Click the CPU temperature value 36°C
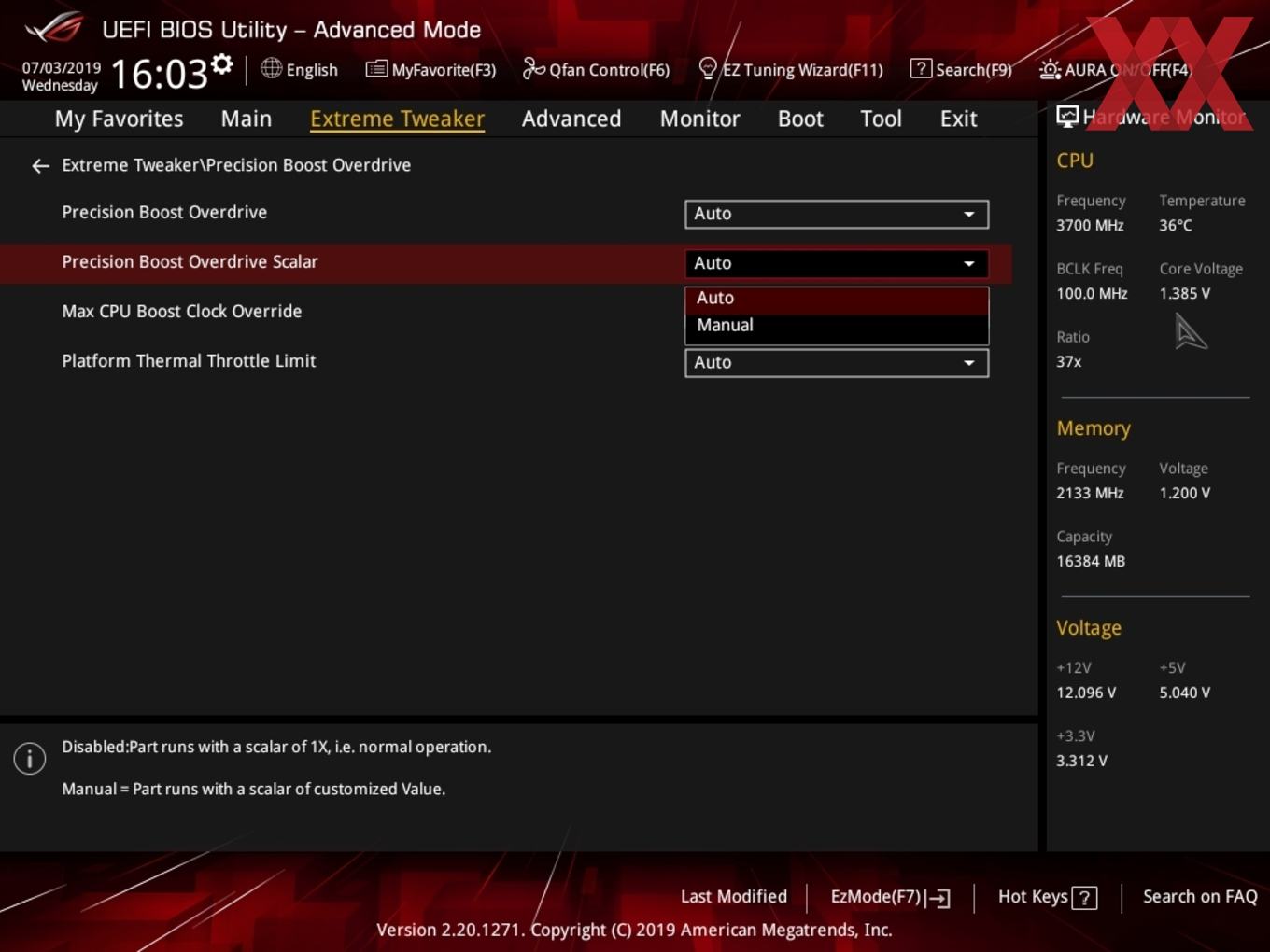This screenshot has width=1270, height=952. point(1176,226)
